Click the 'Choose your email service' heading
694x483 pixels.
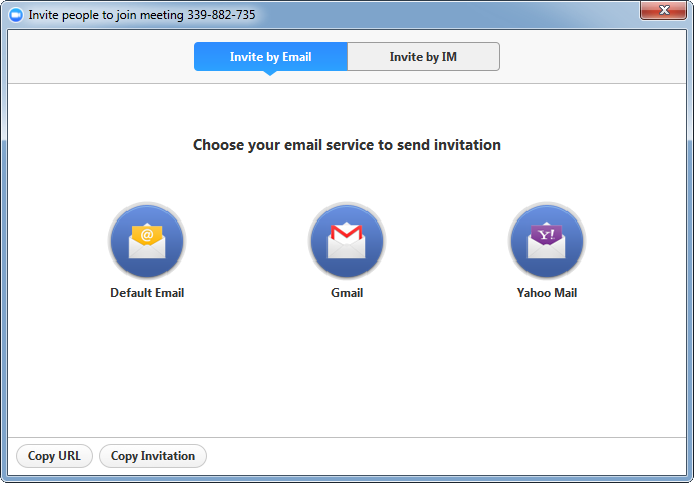point(347,145)
